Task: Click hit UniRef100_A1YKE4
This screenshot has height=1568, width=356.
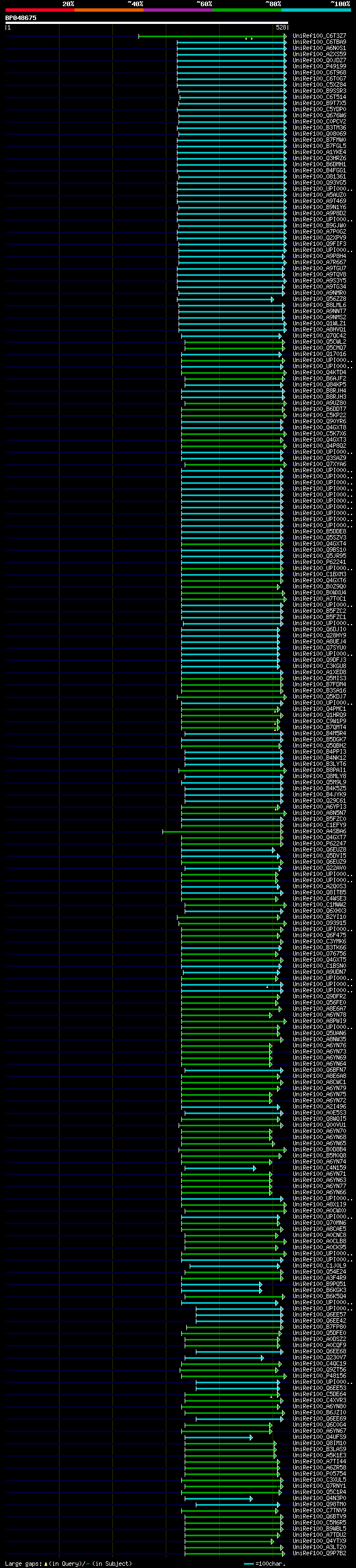Action: tap(319, 152)
